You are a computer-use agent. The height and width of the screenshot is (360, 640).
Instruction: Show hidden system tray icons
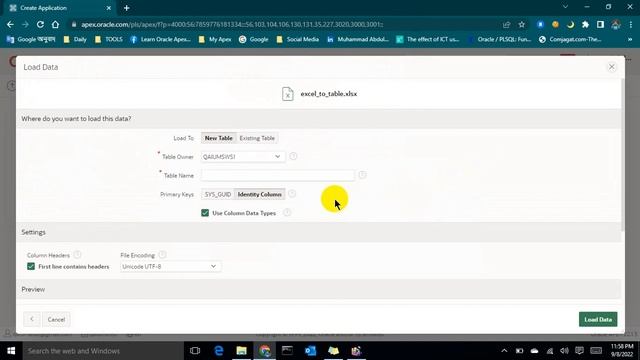[504, 351]
